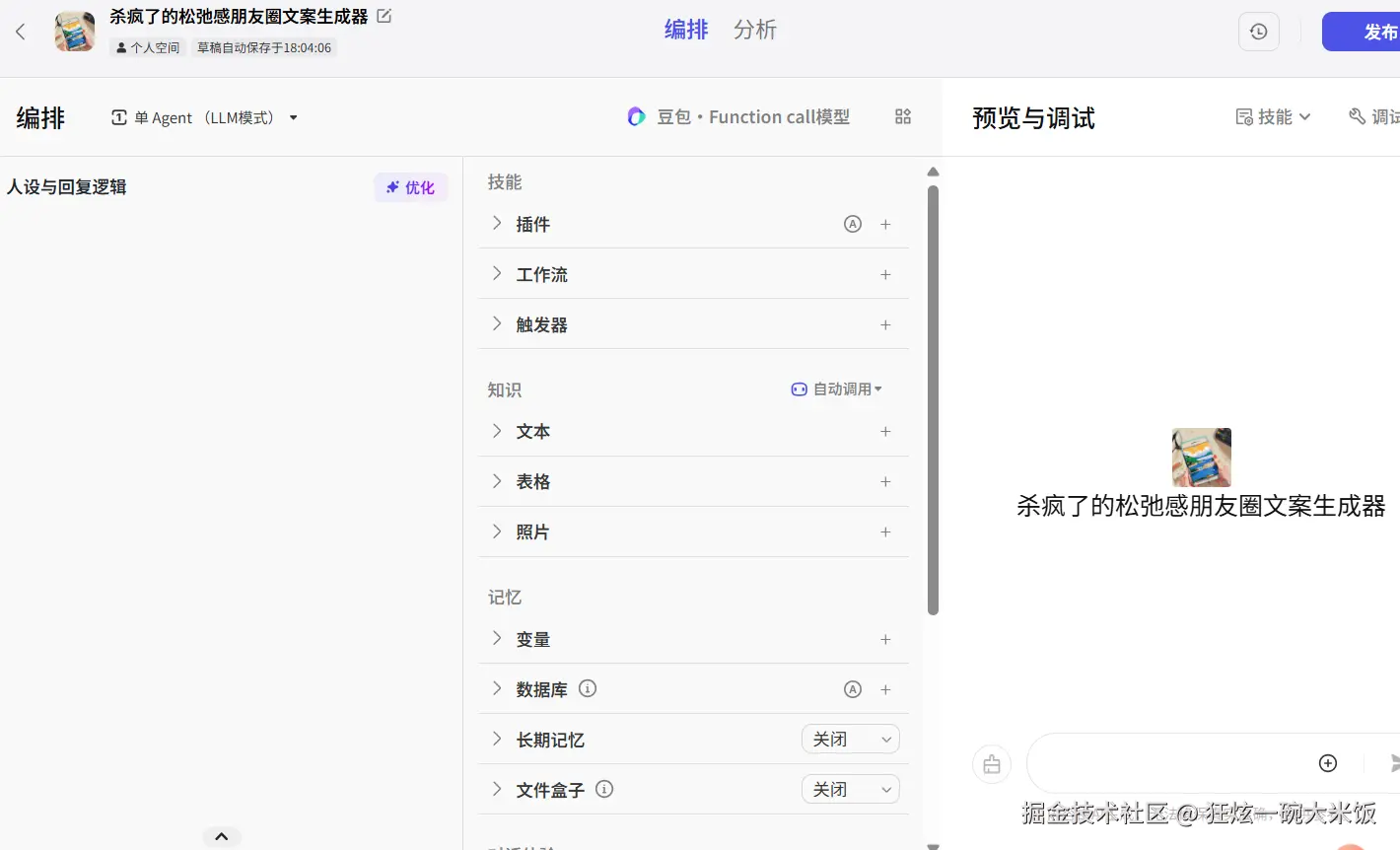Click the 技能 section heading in config
Image resolution: width=1400 pixels, height=850 pixels.
tap(505, 182)
